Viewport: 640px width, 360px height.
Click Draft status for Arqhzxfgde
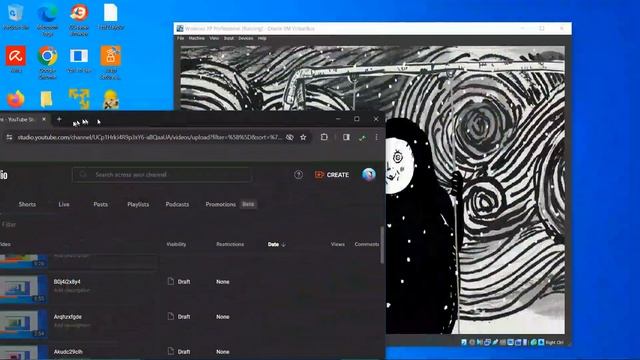pos(179,317)
